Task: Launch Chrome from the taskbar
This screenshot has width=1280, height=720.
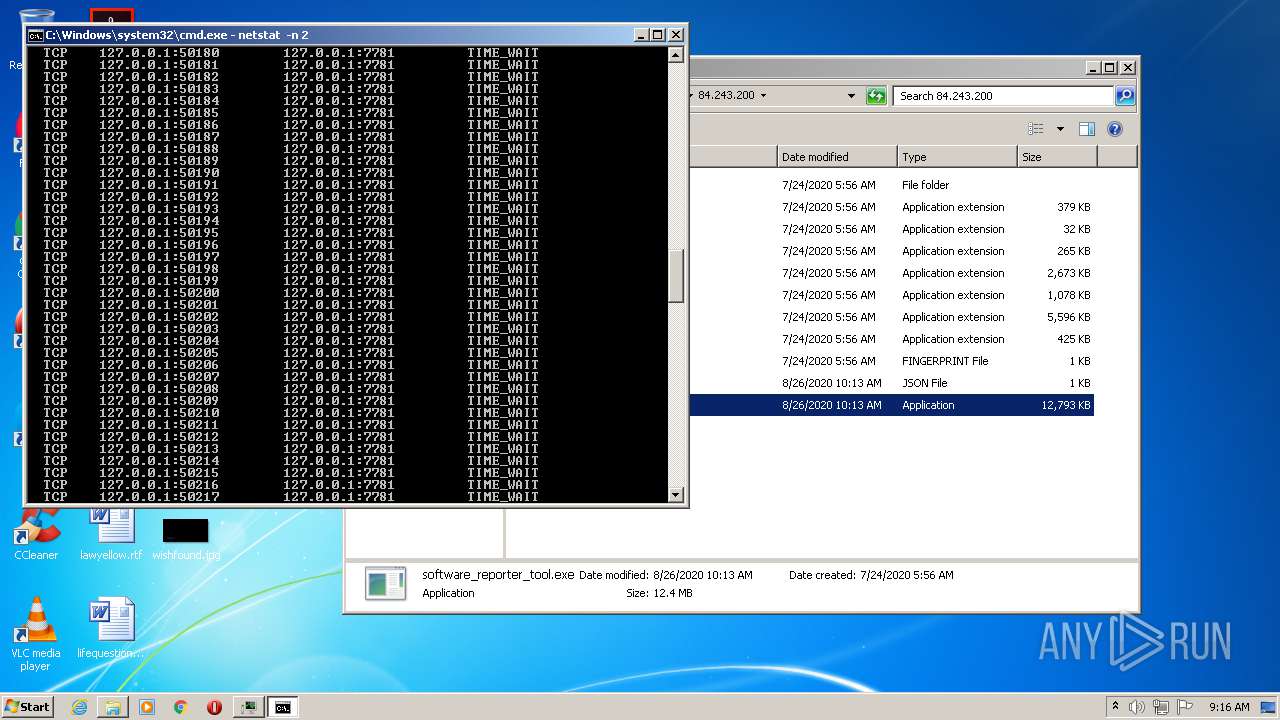Action: pos(180,707)
